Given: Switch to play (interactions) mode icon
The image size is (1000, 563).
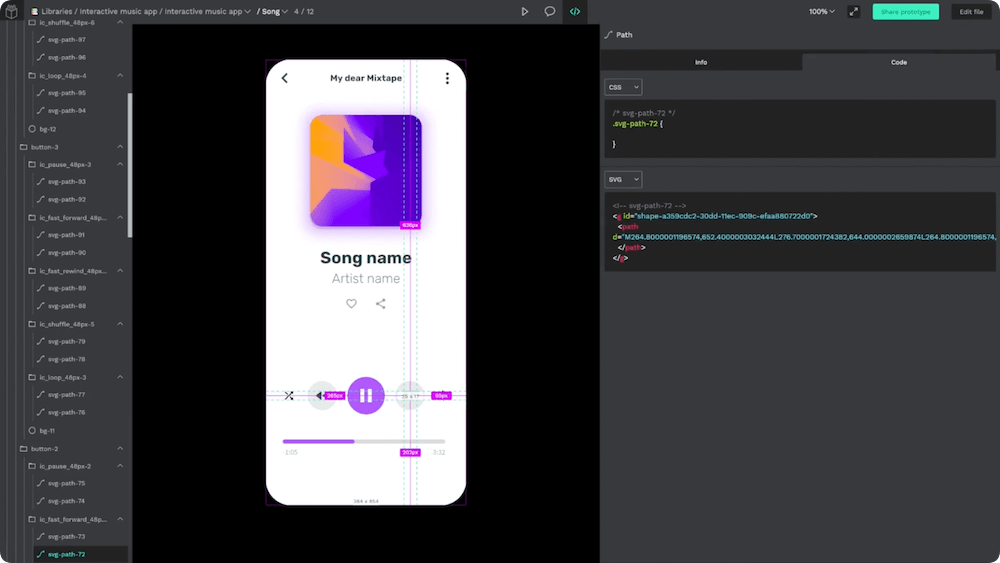Looking at the screenshot, I should [524, 12].
